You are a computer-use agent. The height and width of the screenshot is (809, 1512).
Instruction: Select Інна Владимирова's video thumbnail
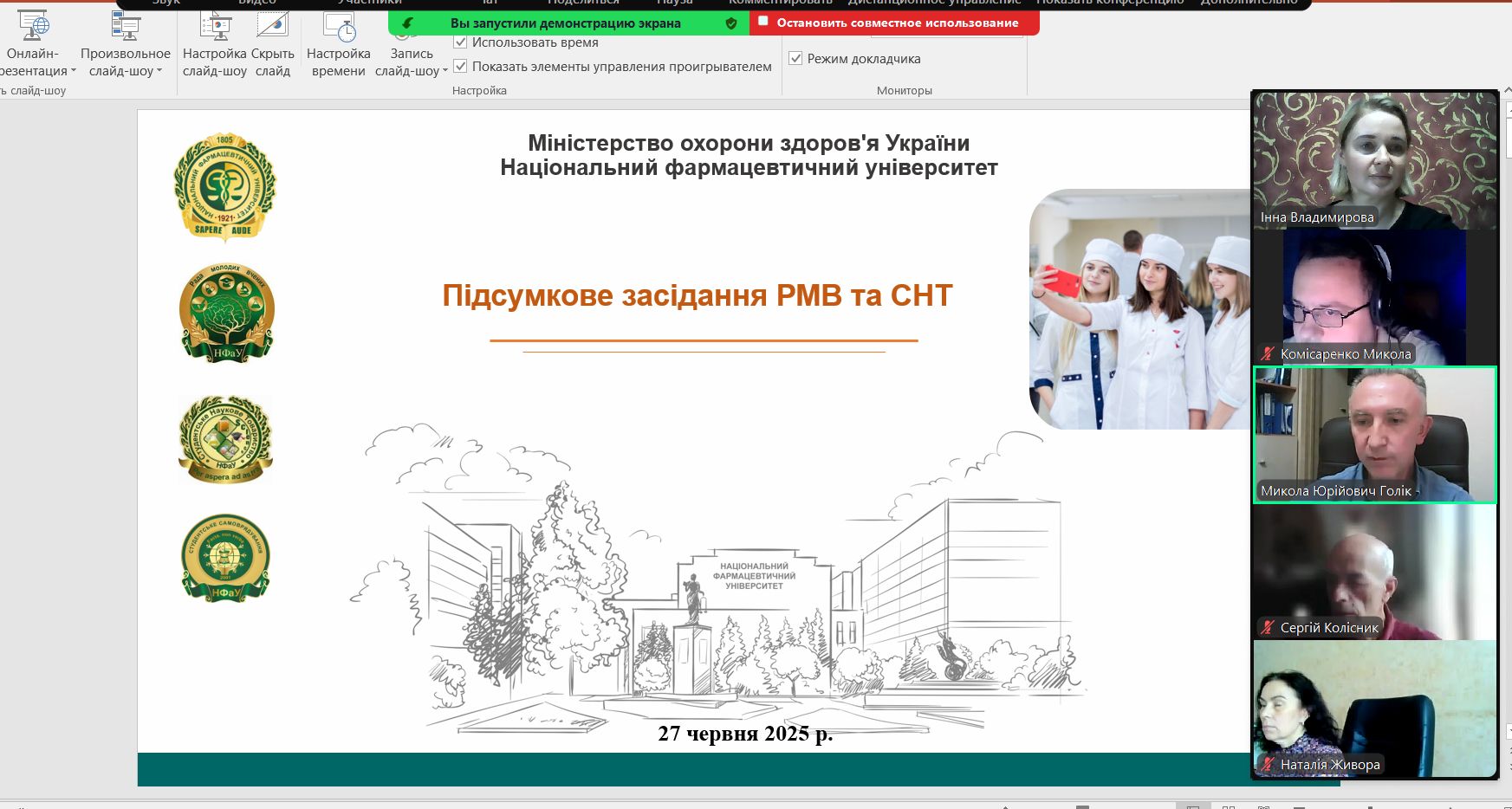pos(1375,160)
